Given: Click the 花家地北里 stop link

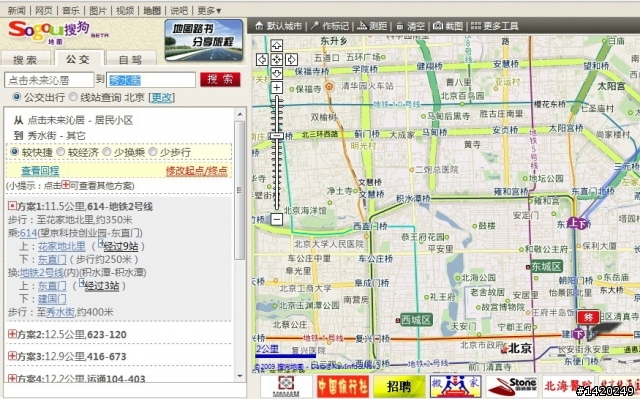Looking at the screenshot, I should (62, 246).
